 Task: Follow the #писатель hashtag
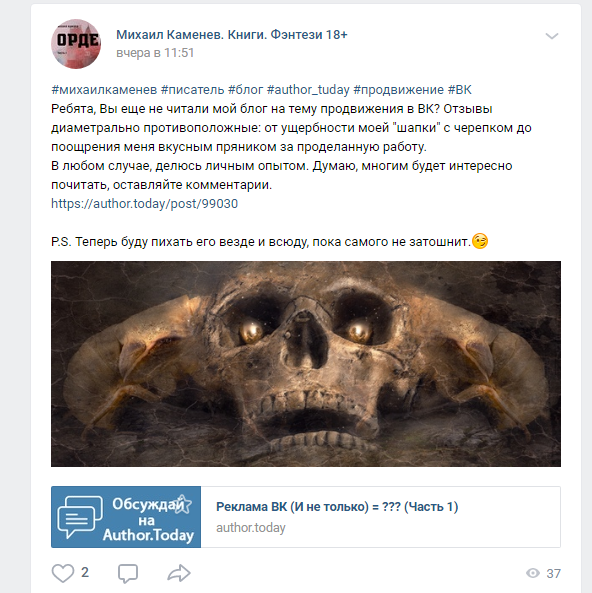pyautogui.click(x=193, y=90)
